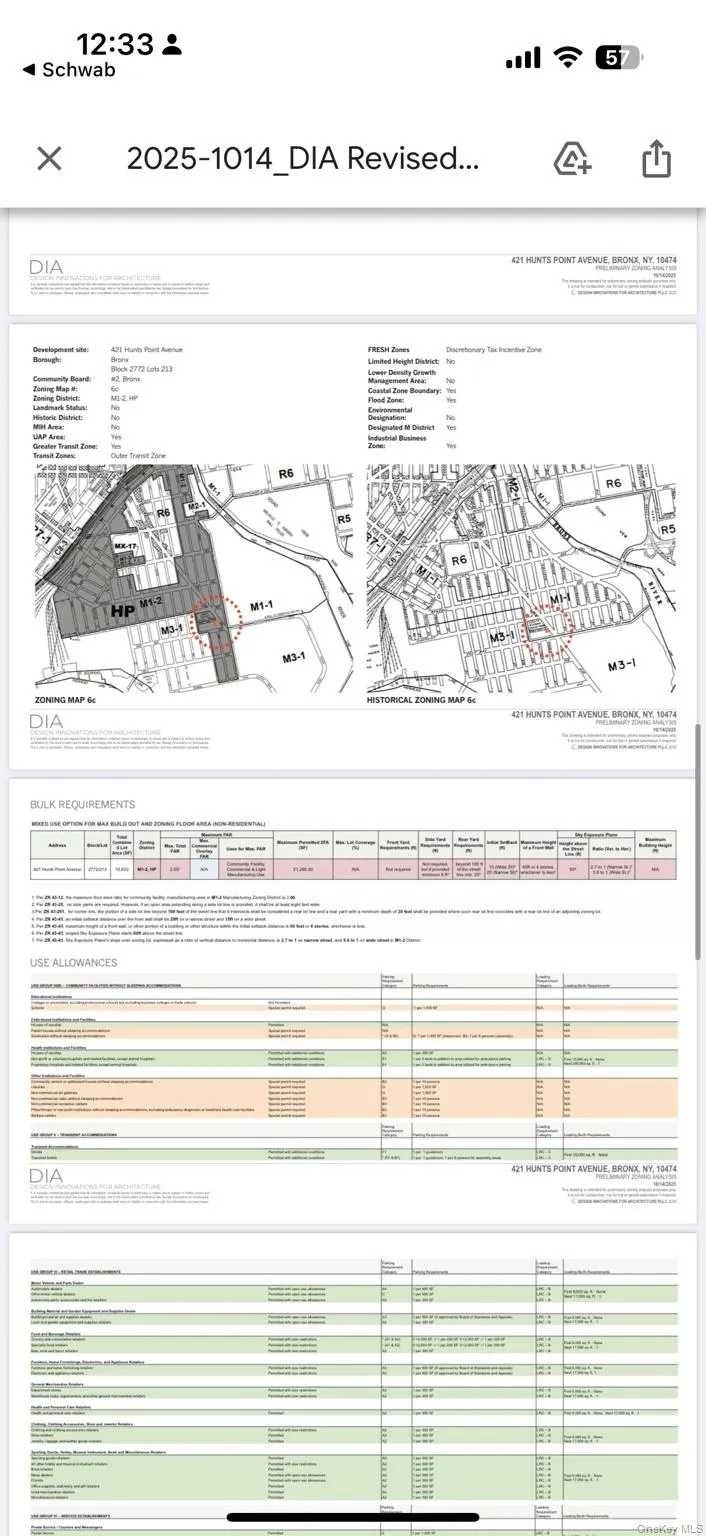Tap the 12:33 clock in status bar
Screen dimensions: 706x1536
pos(114,44)
